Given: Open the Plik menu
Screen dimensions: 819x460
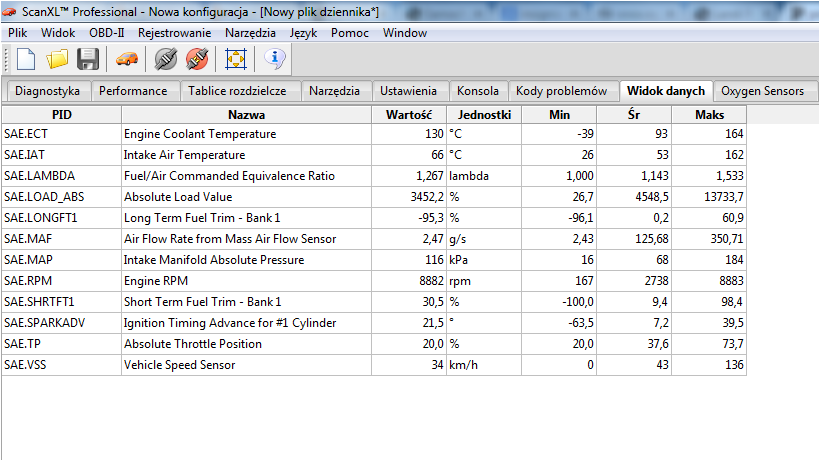Looking at the screenshot, I should pos(18,33).
